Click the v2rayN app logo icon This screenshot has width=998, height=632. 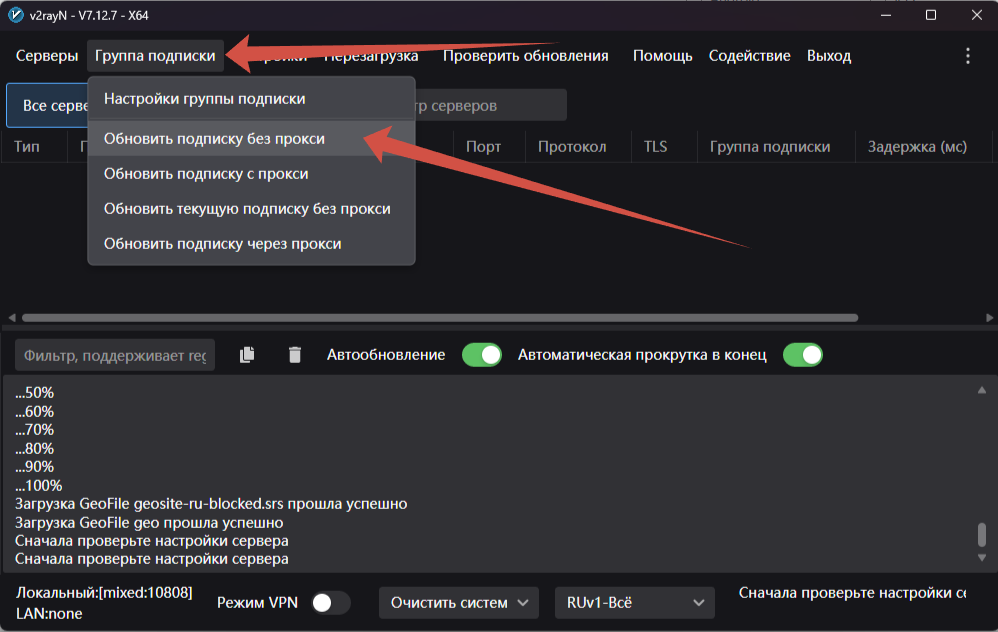click(15, 15)
